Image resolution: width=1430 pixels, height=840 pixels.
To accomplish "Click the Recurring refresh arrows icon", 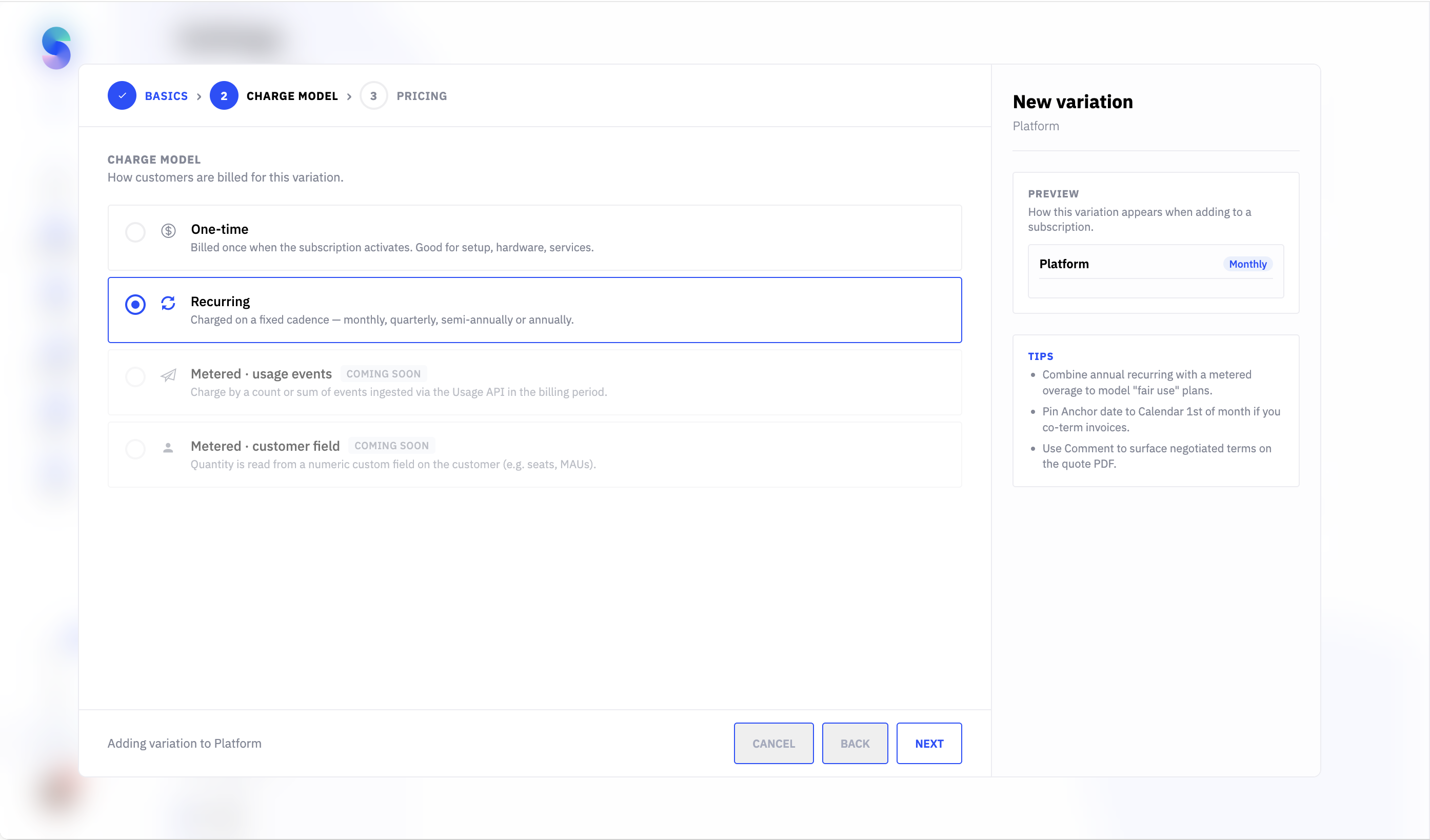I will coord(168,304).
